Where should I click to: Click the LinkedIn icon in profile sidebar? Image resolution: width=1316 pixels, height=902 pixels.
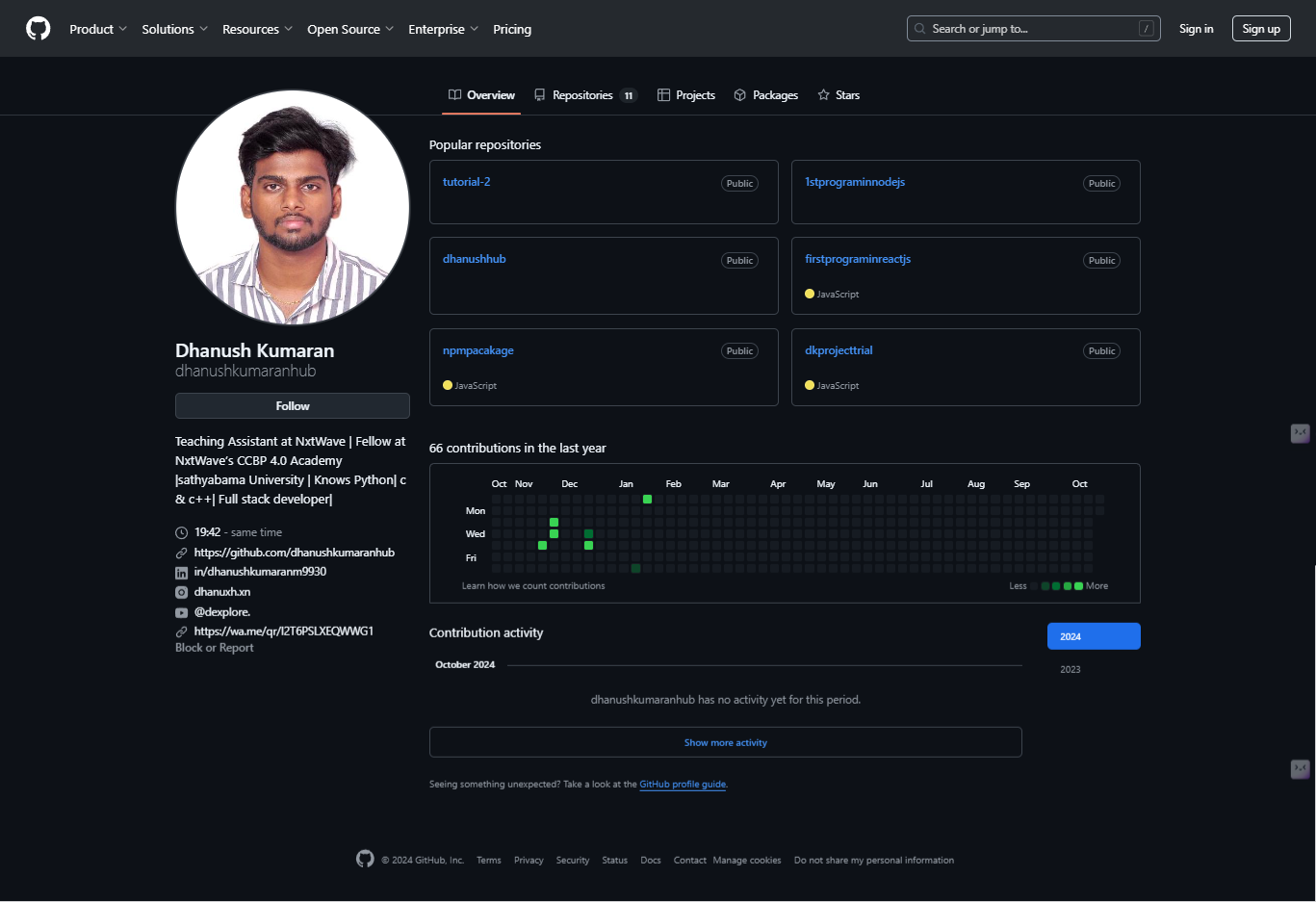181,572
